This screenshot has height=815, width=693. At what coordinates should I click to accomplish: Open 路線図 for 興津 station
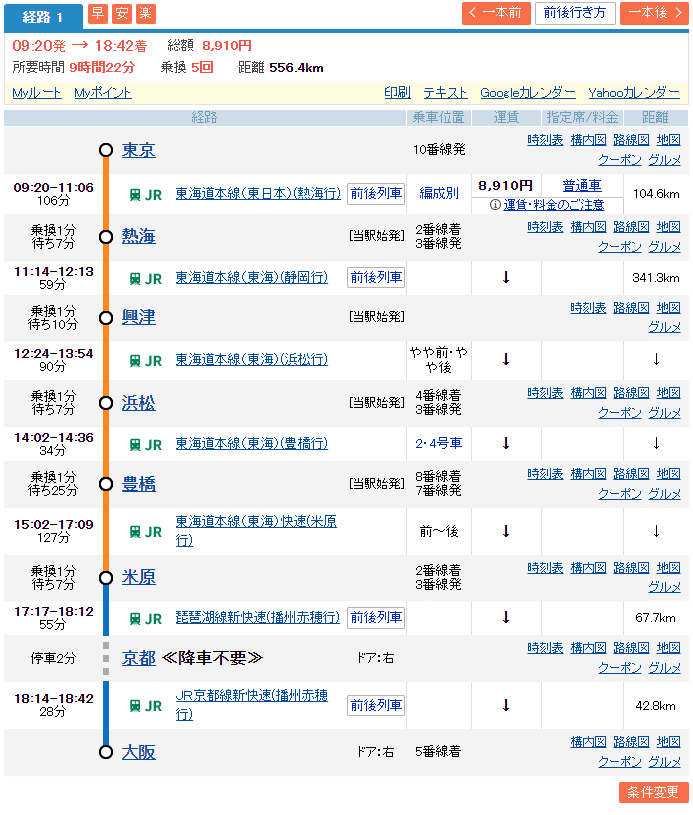[631, 308]
